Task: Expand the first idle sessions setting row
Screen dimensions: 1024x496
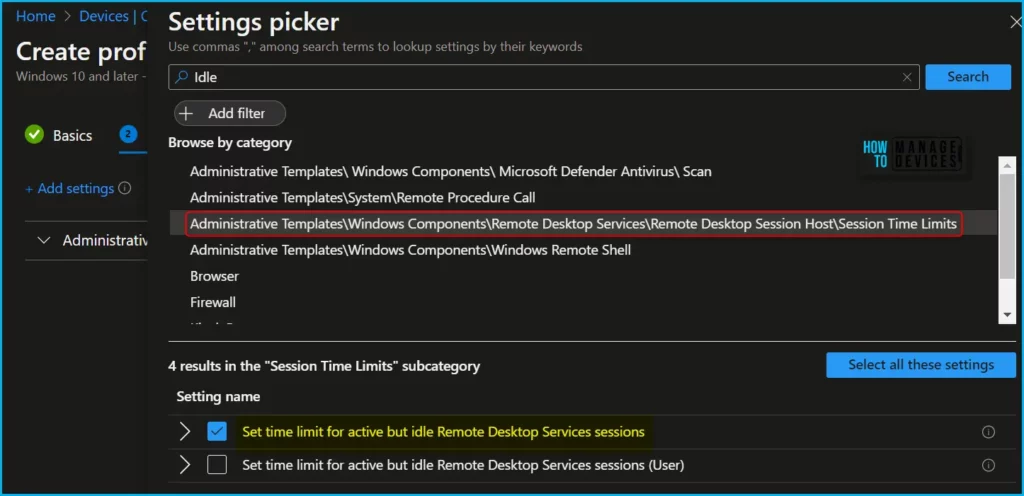Action: point(184,432)
